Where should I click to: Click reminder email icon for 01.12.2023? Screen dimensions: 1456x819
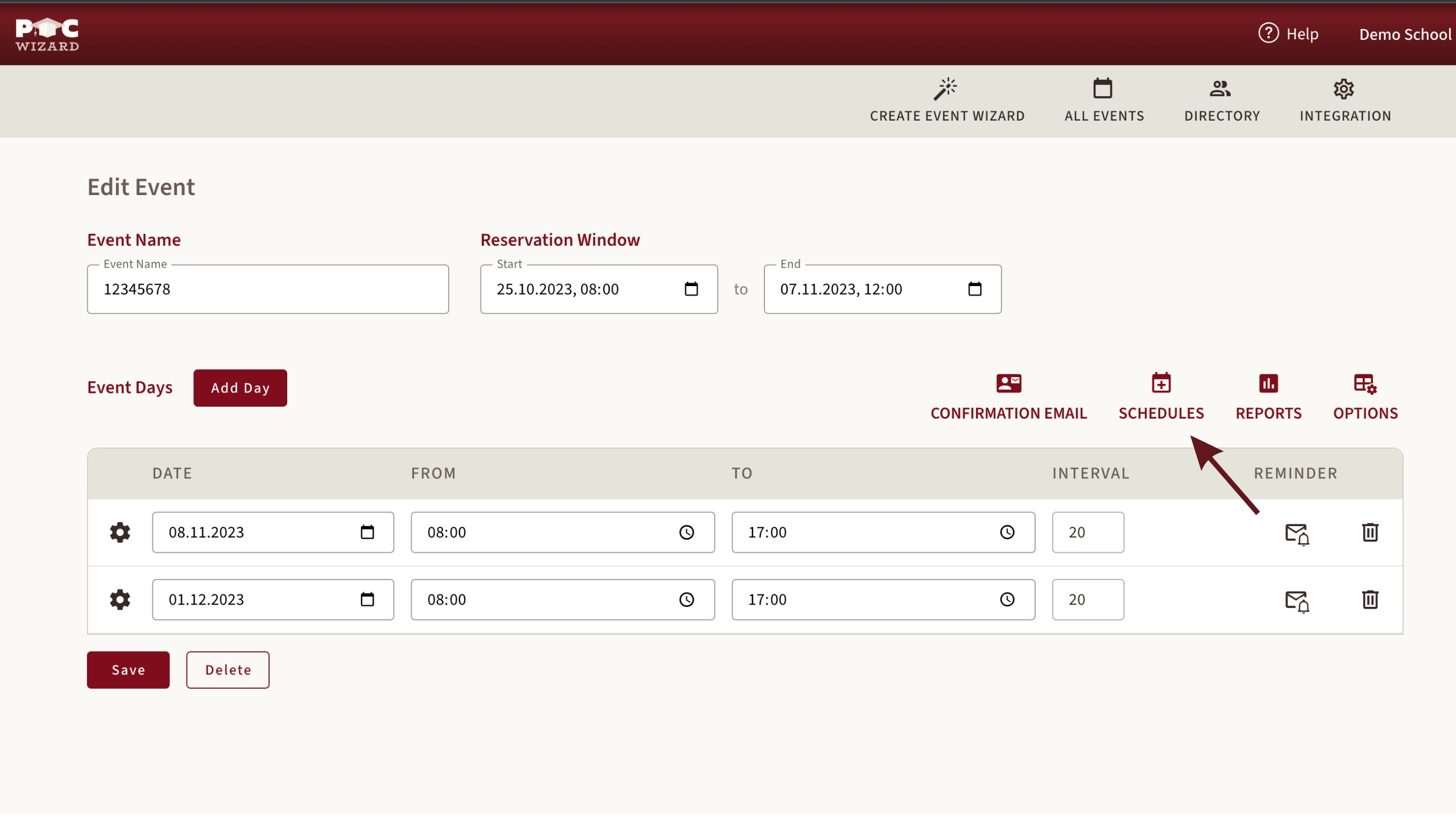1297,601
